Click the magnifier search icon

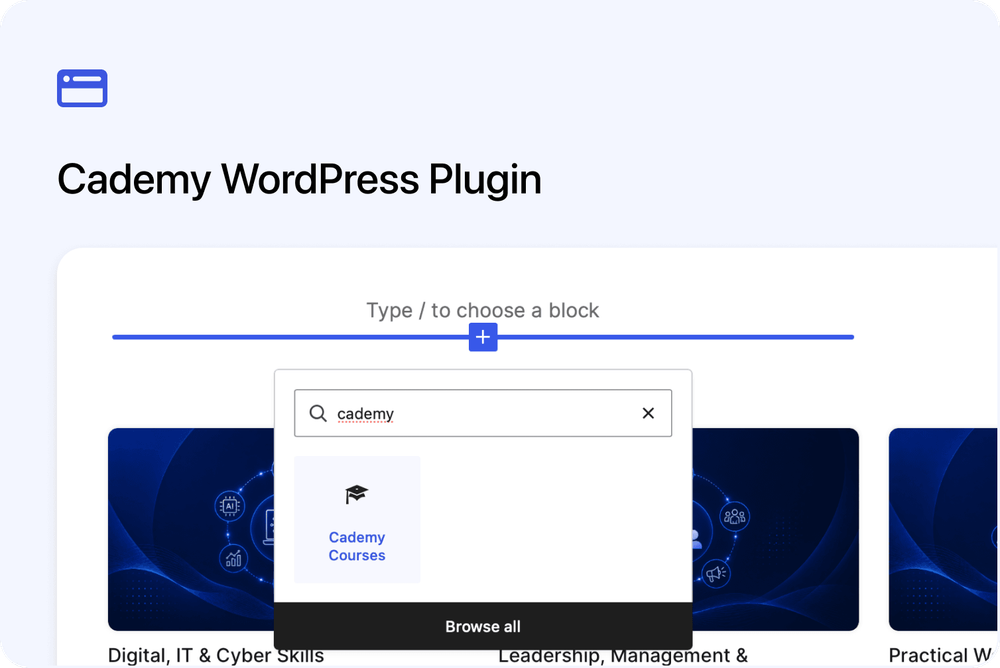coord(318,413)
